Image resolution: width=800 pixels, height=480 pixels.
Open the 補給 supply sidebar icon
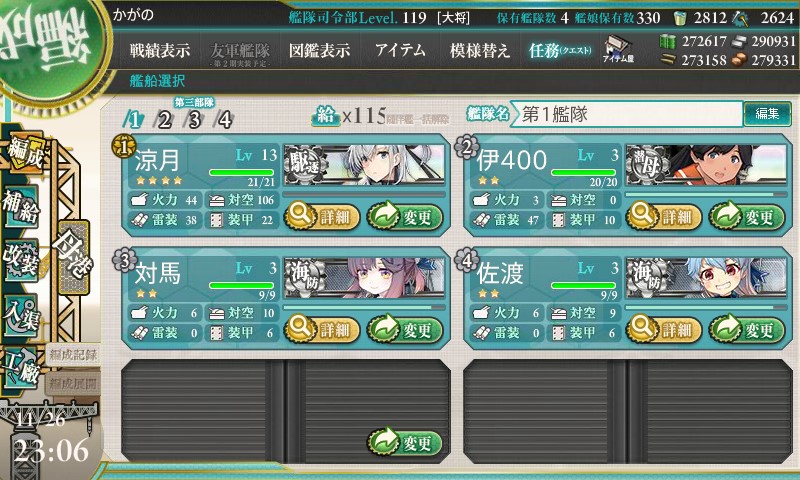pyautogui.click(x=21, y=206)
